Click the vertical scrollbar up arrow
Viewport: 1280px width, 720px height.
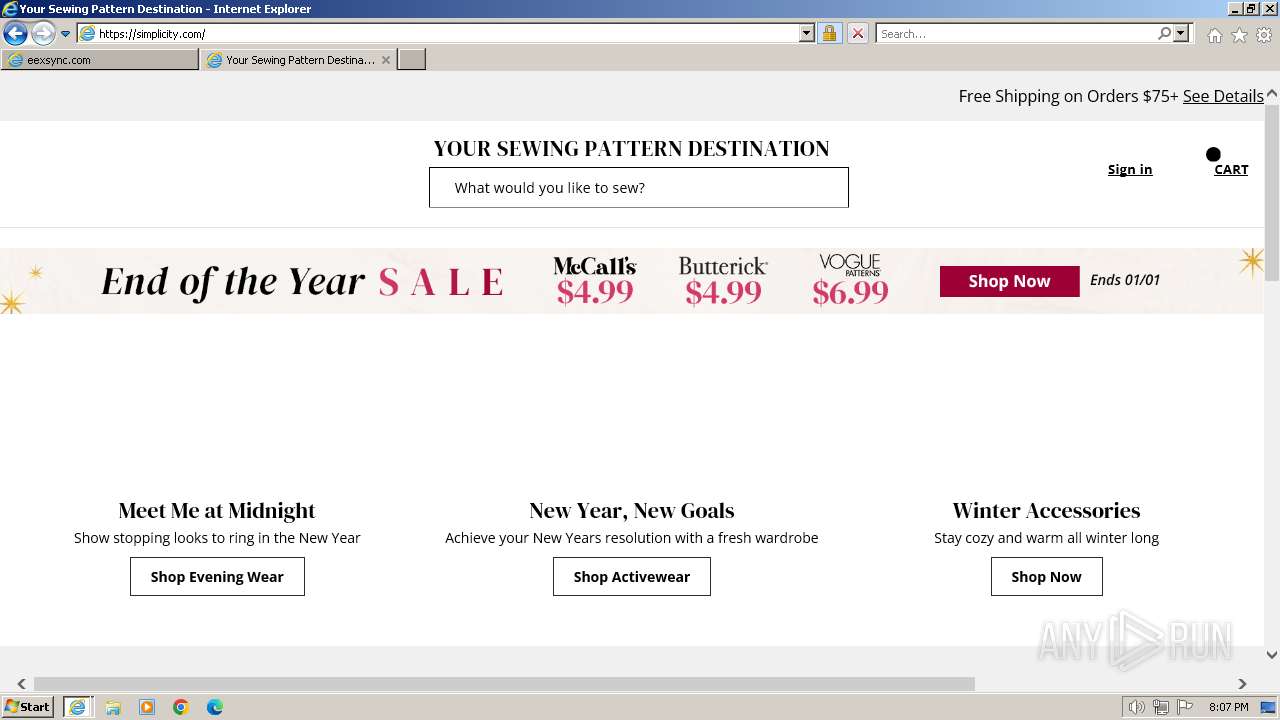coord(1272,94)
